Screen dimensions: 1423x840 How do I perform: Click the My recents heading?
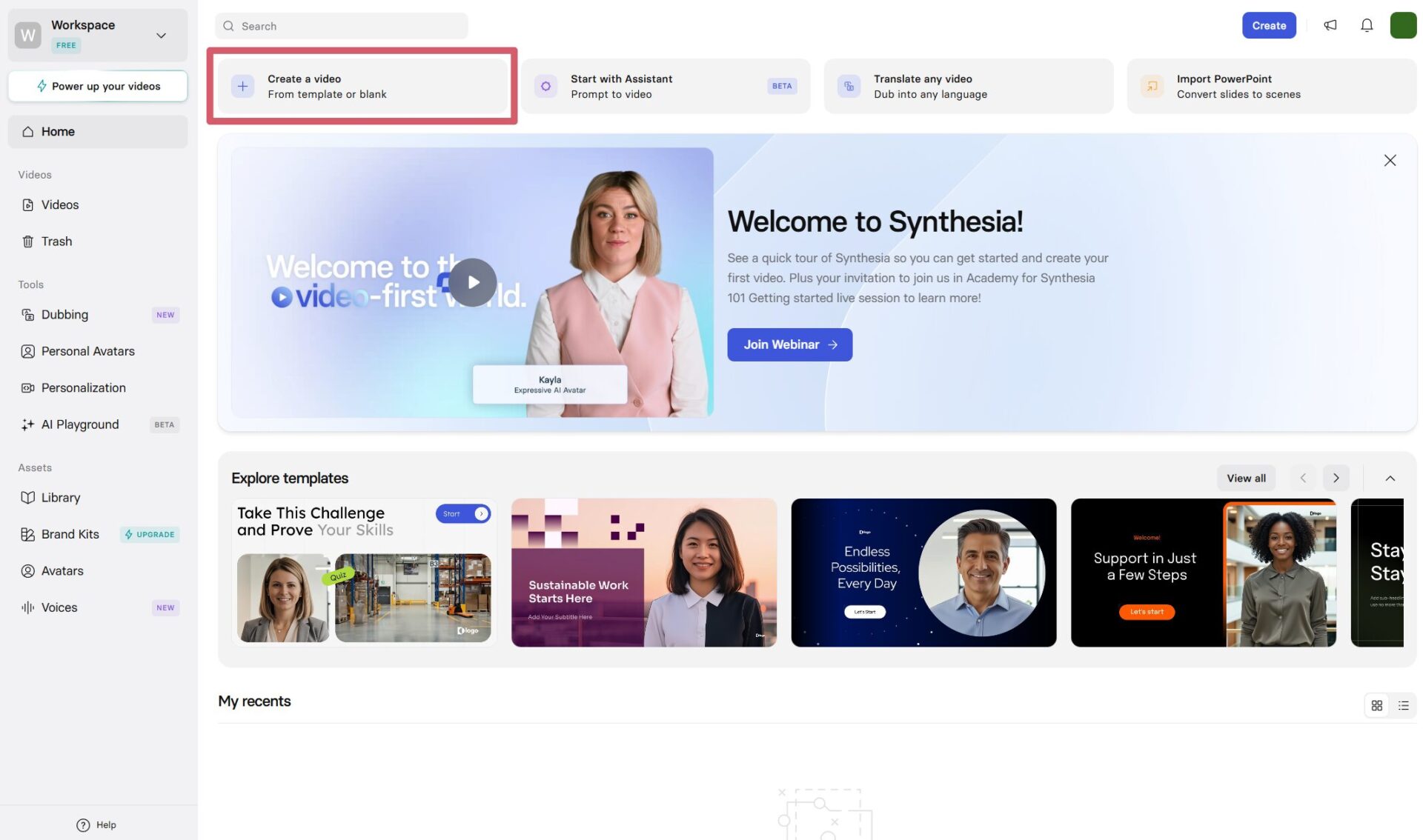pyautogui.click(x=254, y=701)
